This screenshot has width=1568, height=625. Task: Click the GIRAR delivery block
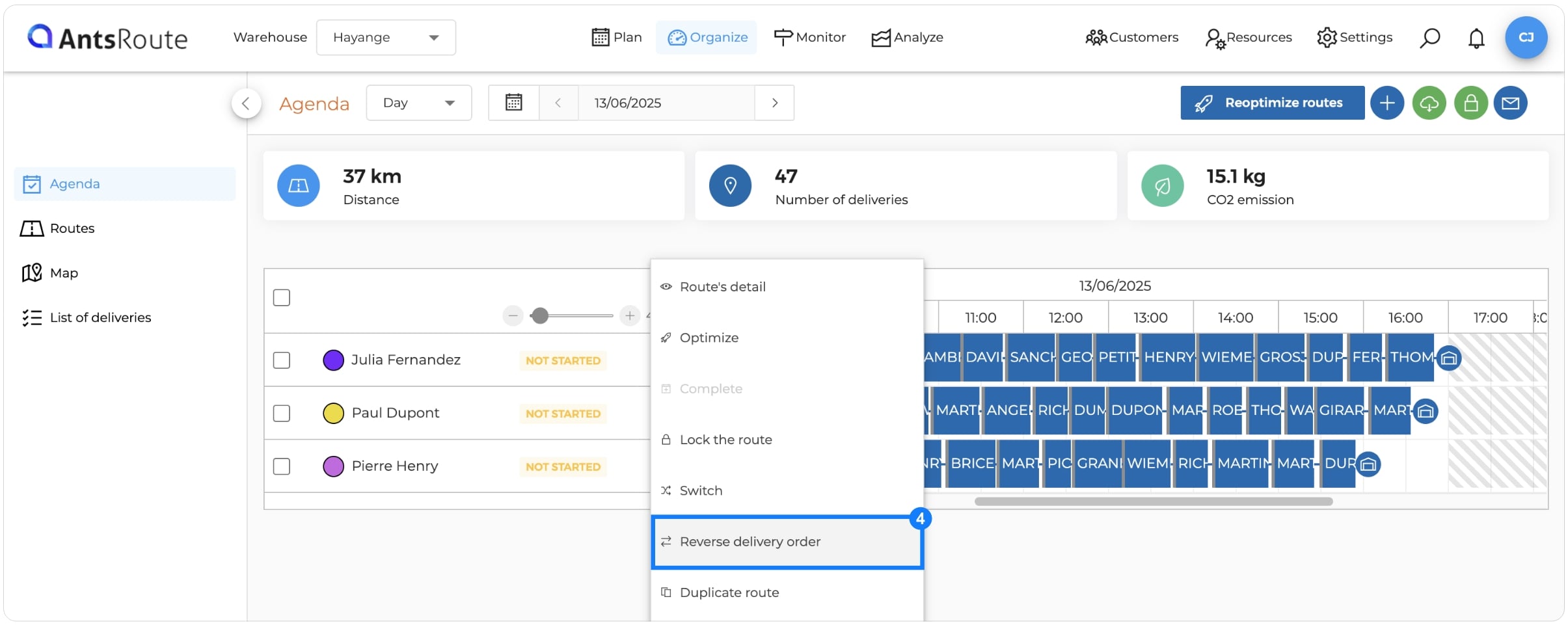pos(1340,410)
